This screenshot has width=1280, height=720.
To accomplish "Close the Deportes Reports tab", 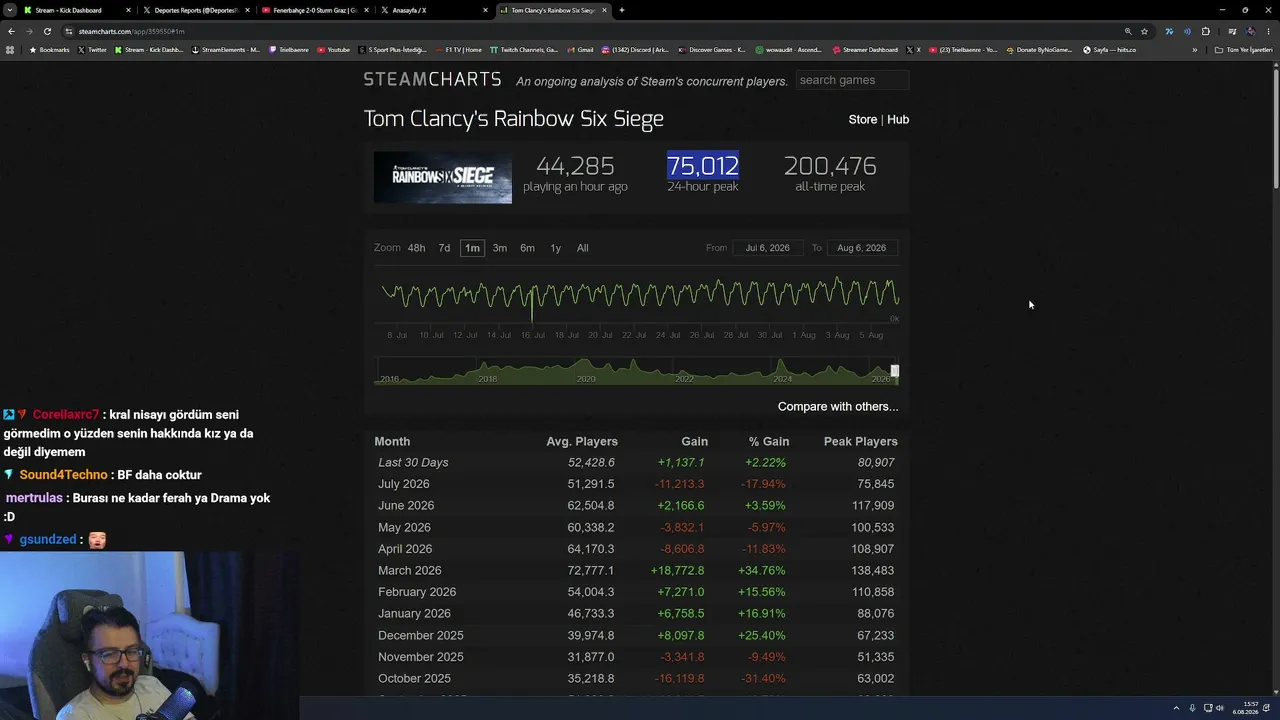I will pos(247,10).
